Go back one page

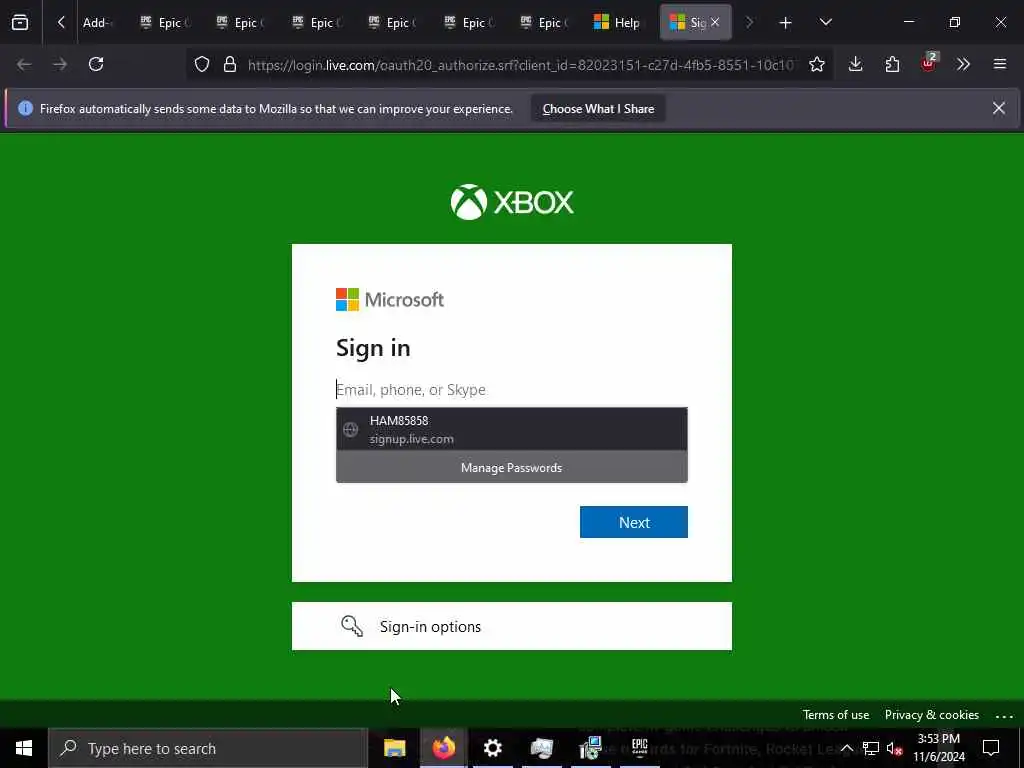click(x=24, y=64)
